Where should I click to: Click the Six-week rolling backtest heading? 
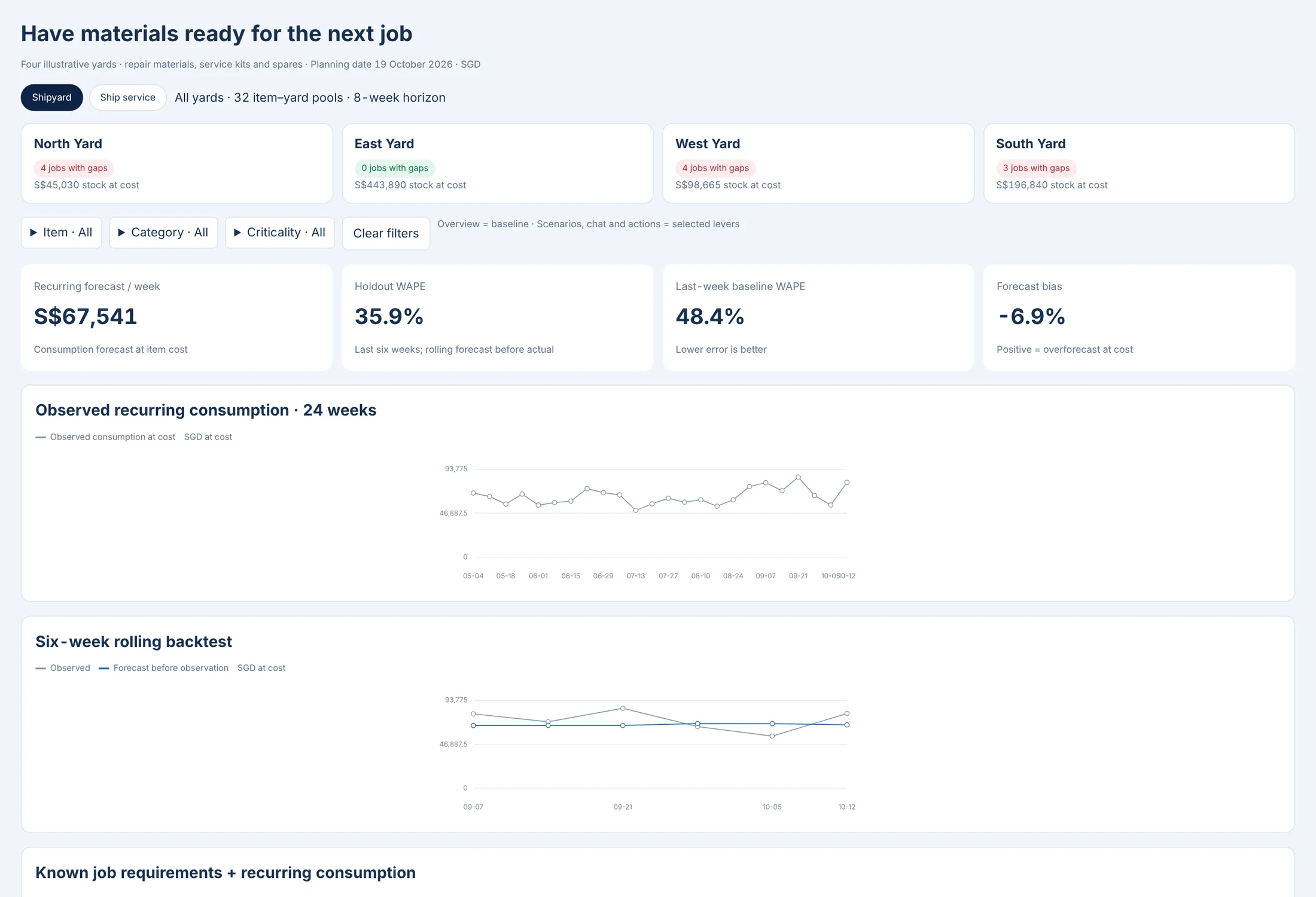pyautogui.click(x=133, y=642)
